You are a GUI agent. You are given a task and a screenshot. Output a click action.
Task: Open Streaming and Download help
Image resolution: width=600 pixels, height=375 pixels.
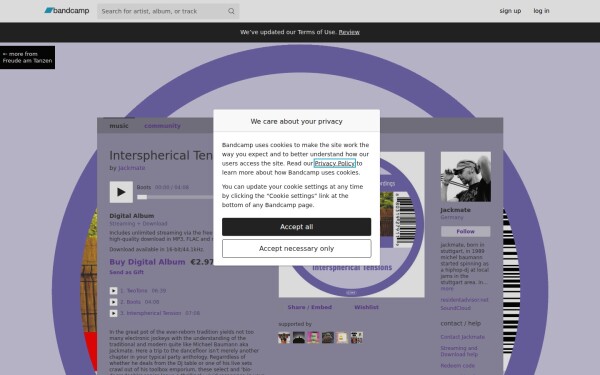pos(459,351)
